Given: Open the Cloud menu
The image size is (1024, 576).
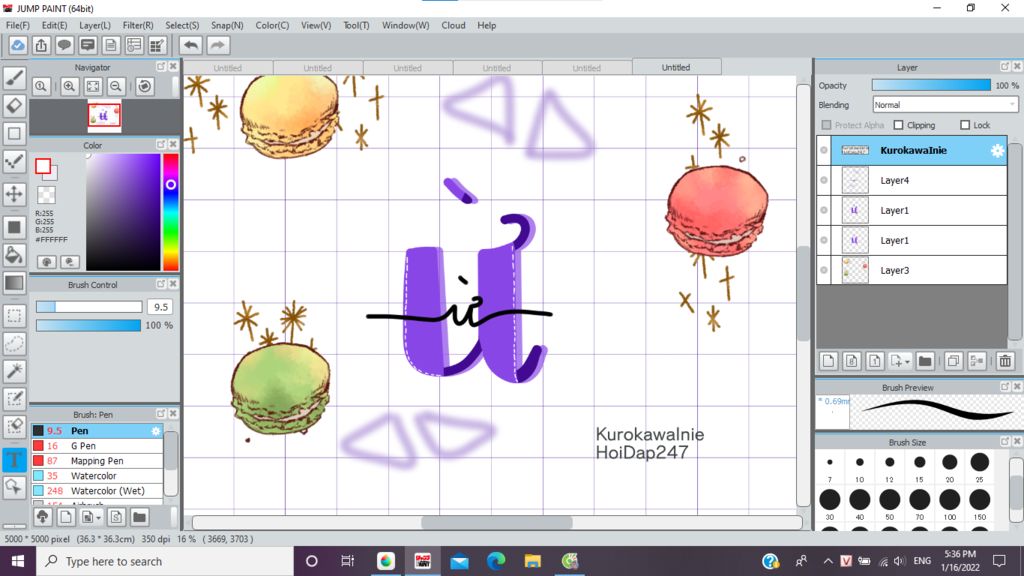Looking at the screenshot, I should click(x=453, y=25).
